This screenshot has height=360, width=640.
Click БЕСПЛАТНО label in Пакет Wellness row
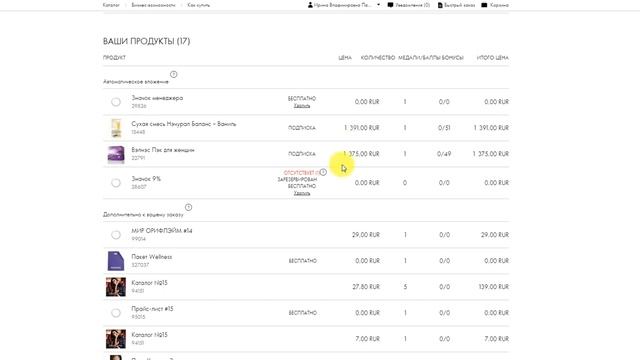302,261
